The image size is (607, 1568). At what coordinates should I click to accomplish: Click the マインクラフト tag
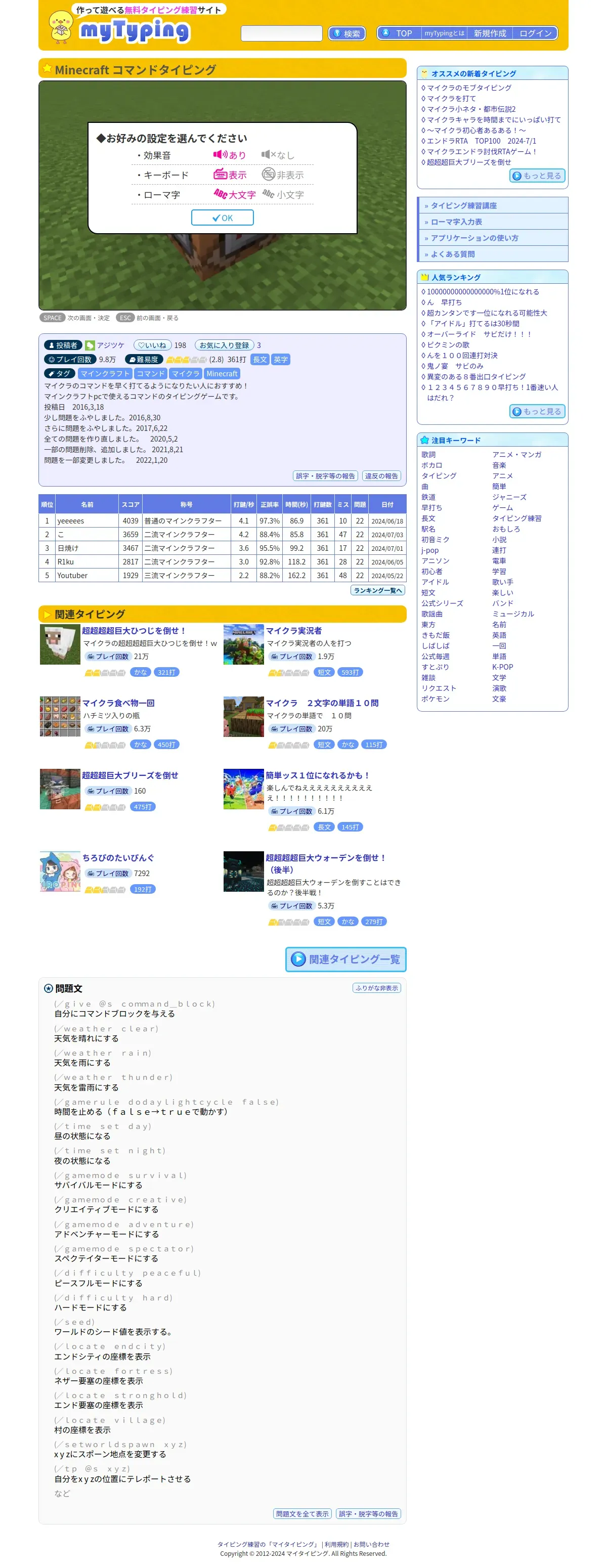(105, 373)
